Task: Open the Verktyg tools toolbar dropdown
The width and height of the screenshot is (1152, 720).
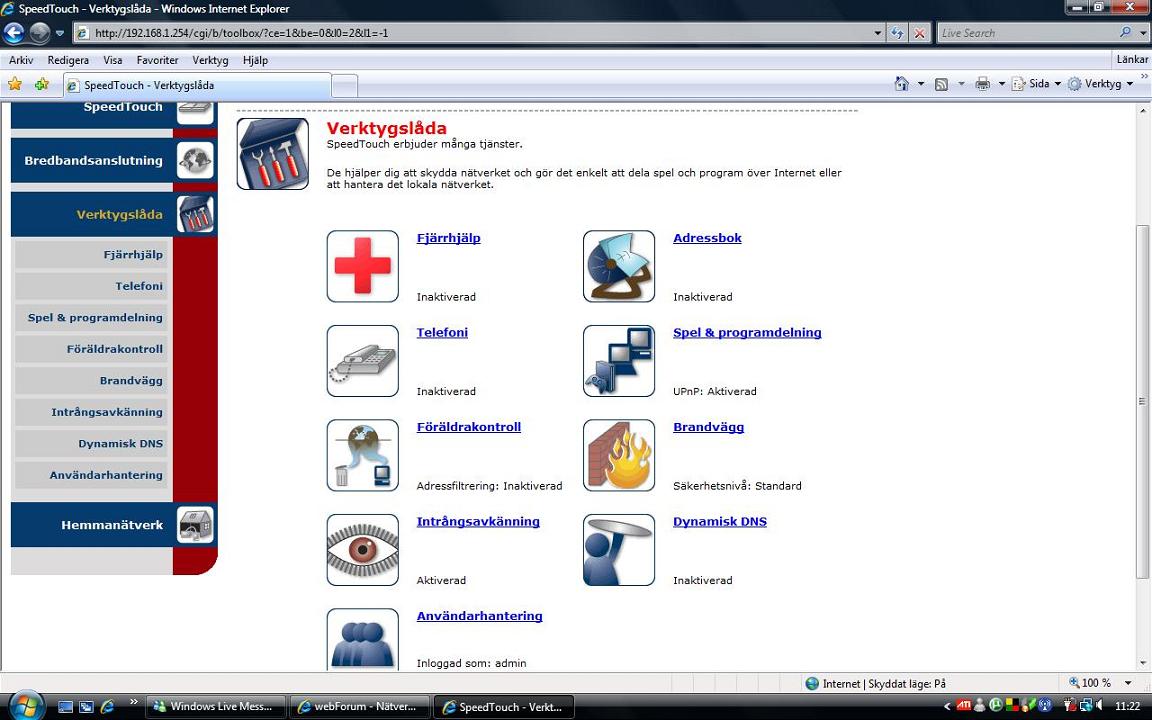Action: click(1100, 84)
